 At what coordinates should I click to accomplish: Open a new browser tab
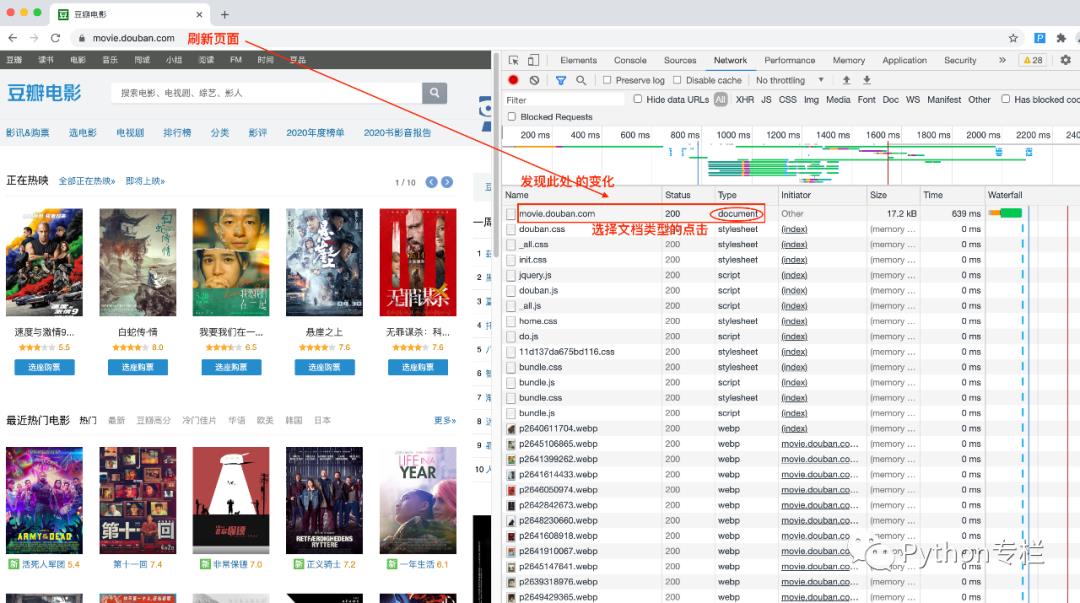(225, 14)
